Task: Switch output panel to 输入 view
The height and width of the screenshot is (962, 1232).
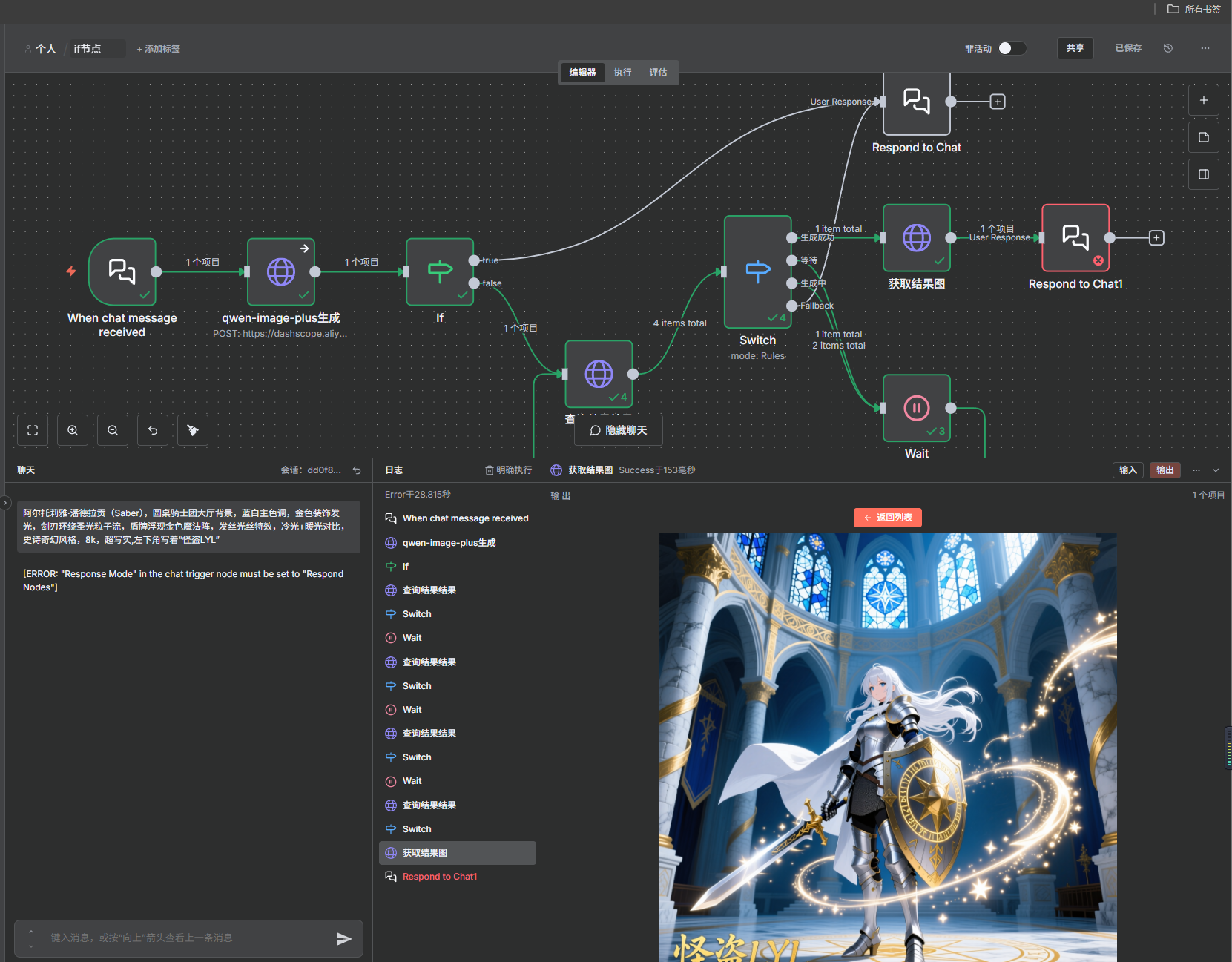Action: 1127,470
